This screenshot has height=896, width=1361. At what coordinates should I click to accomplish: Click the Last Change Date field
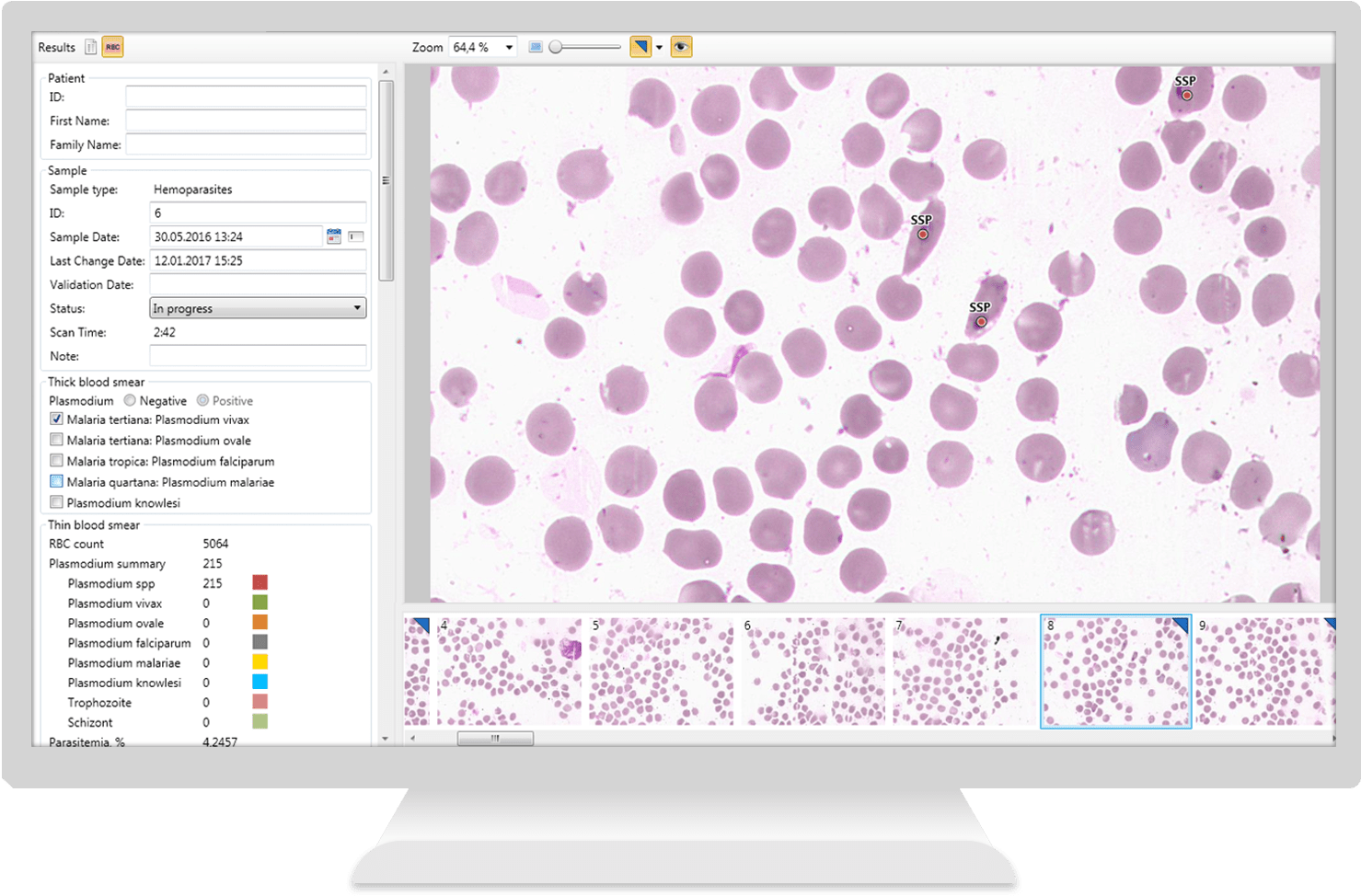[258, 261]
